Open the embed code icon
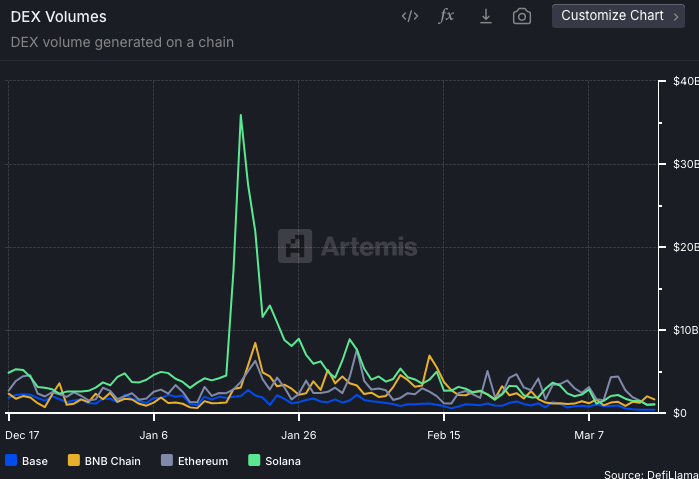Image resolution: width=699 pixels, height=479 pixels. 410,17
